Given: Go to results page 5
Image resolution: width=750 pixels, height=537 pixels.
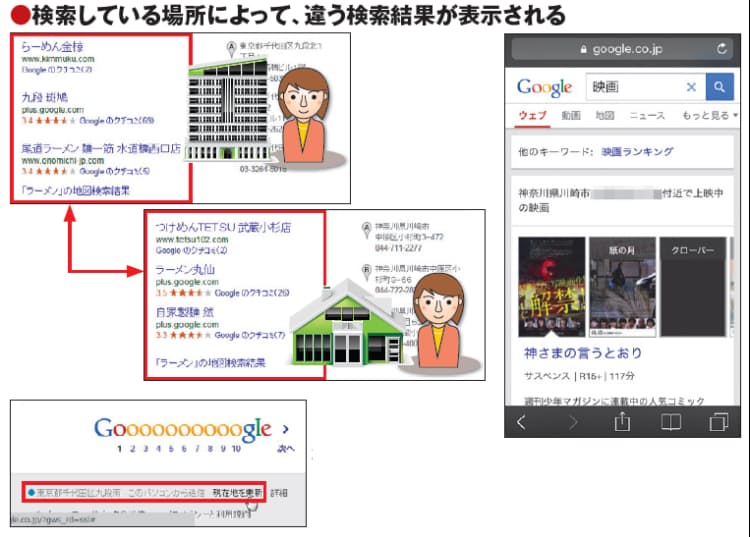Looking at the screenshot, I should coord(171,449).
